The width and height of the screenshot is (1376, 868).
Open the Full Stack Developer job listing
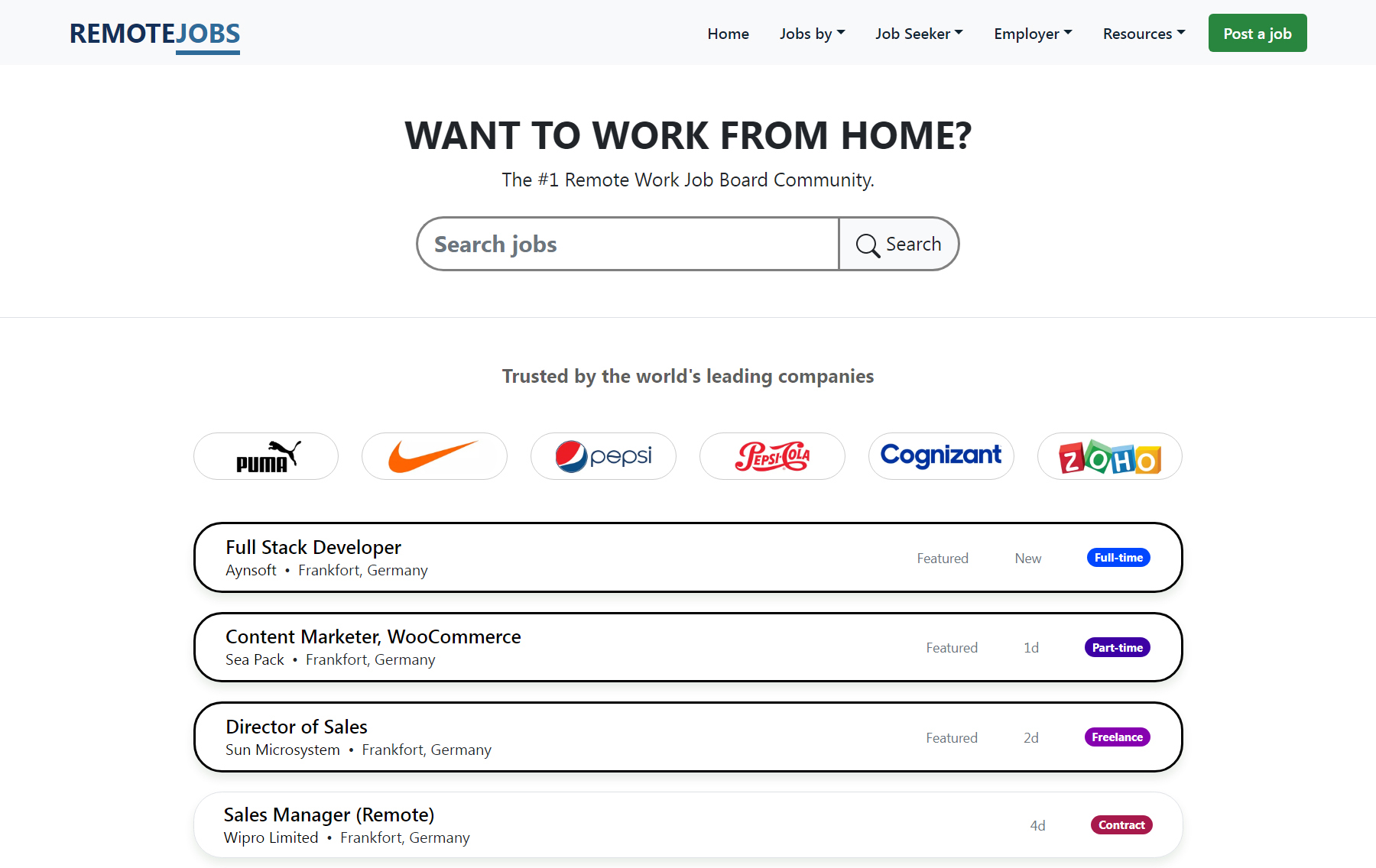point(313,547)
